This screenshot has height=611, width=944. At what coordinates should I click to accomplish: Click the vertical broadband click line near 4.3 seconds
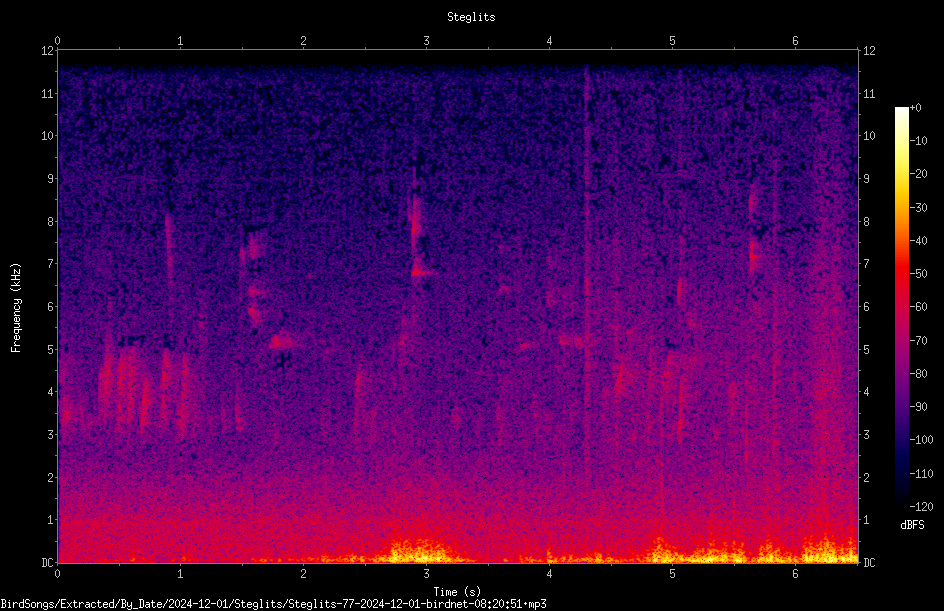pyautogui.click(x=585, y=265)
